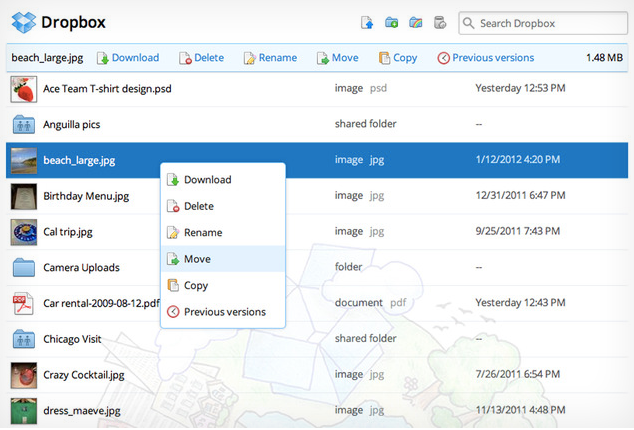Choose Copy from the context menu
Screen dimensions: 634x430
point(196,285)
